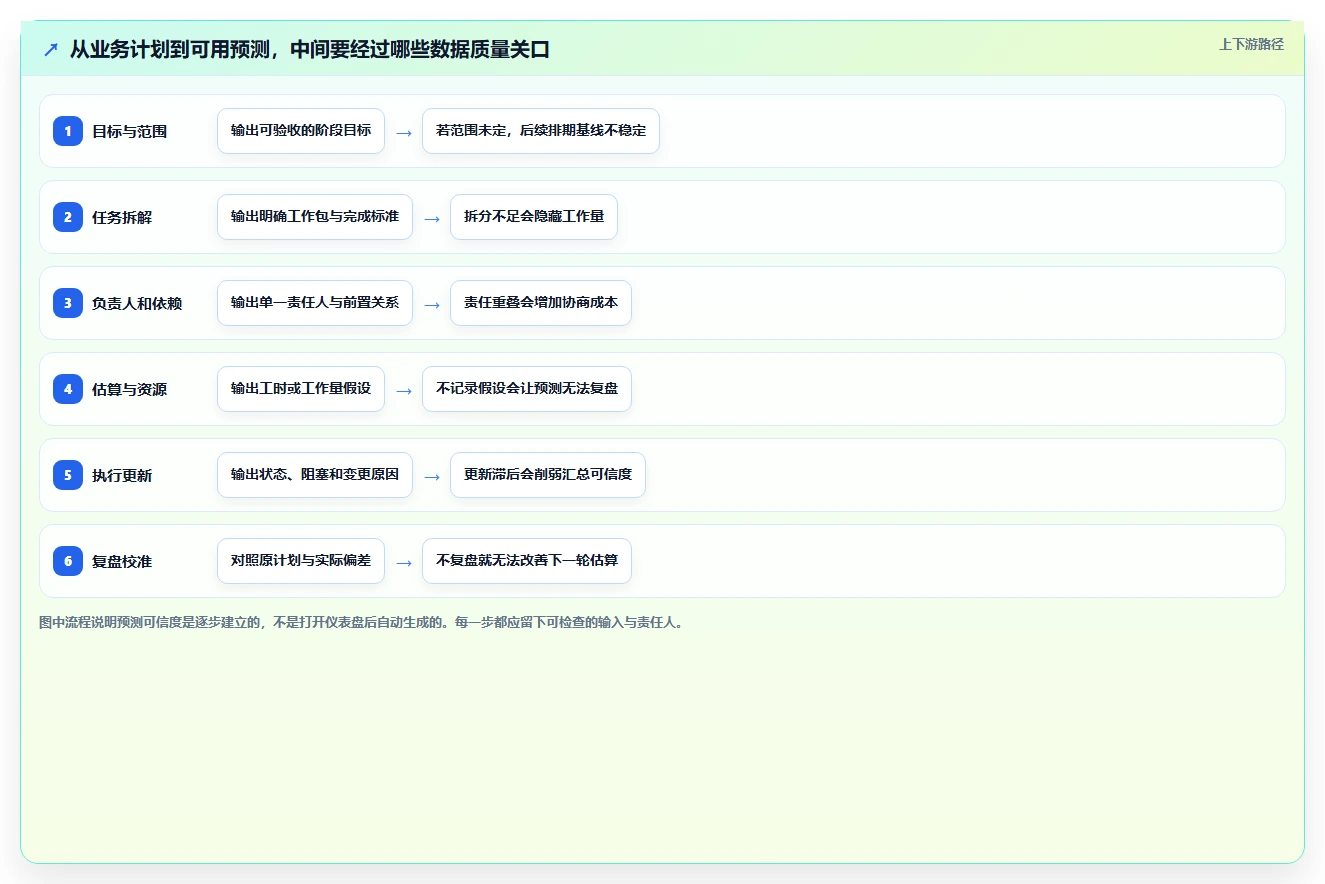The height and width of the screenshot is (884, 1325).
Task: Click the 复盘校准 step label
Action: (122, 561)
